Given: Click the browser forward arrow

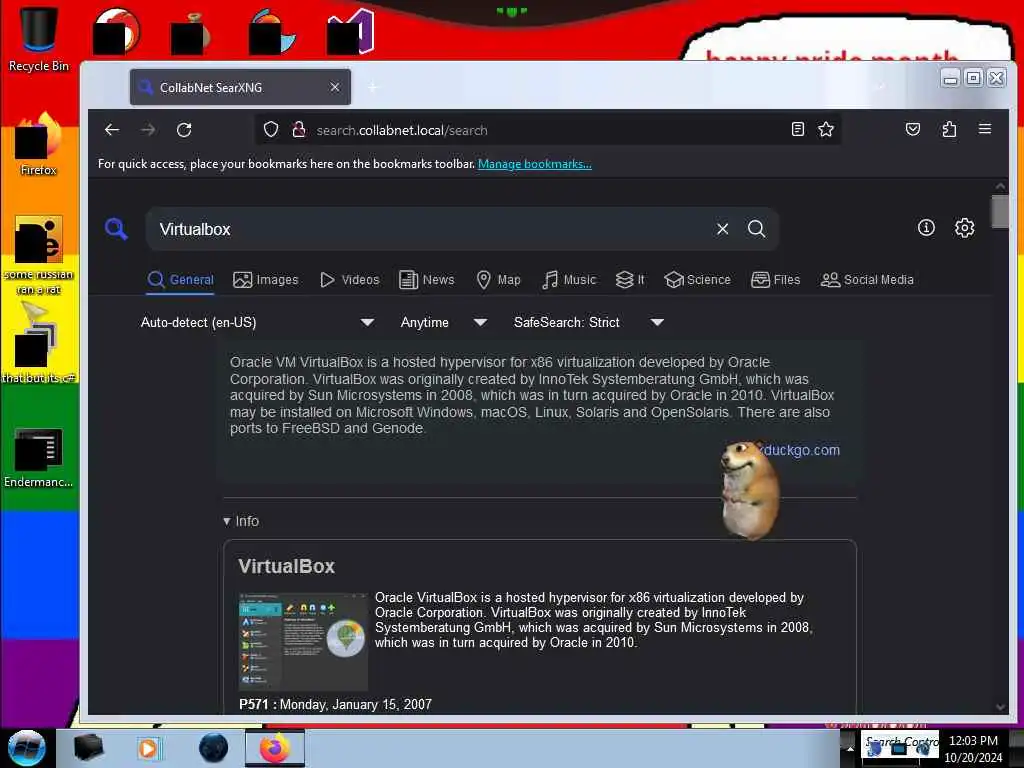Looking at the screenshot, I should pyautogui.click(x=148, y=130).
